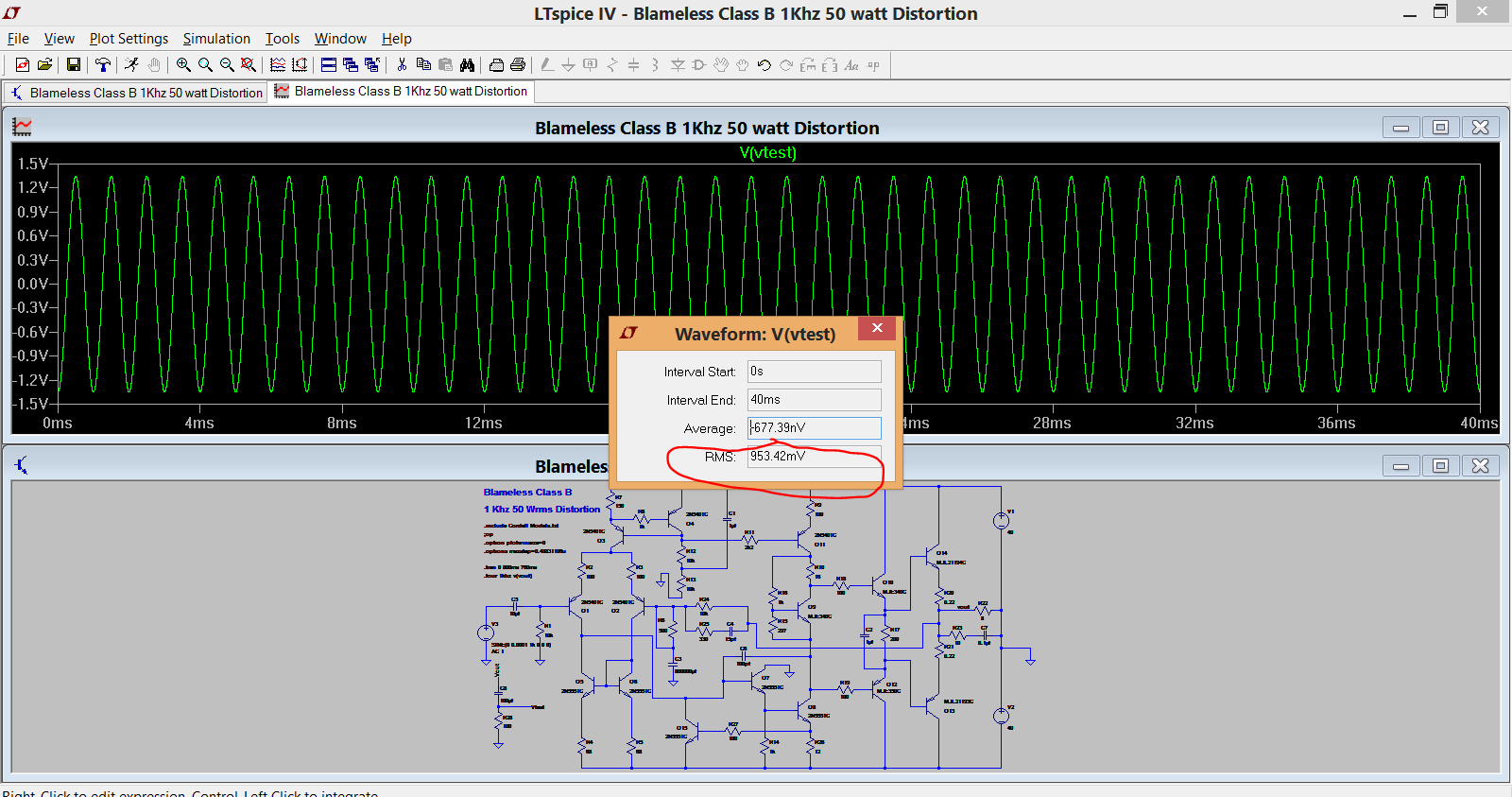Open the Simulation menu
This screenshot has height=797, width=1512.
tap(216, 39)
